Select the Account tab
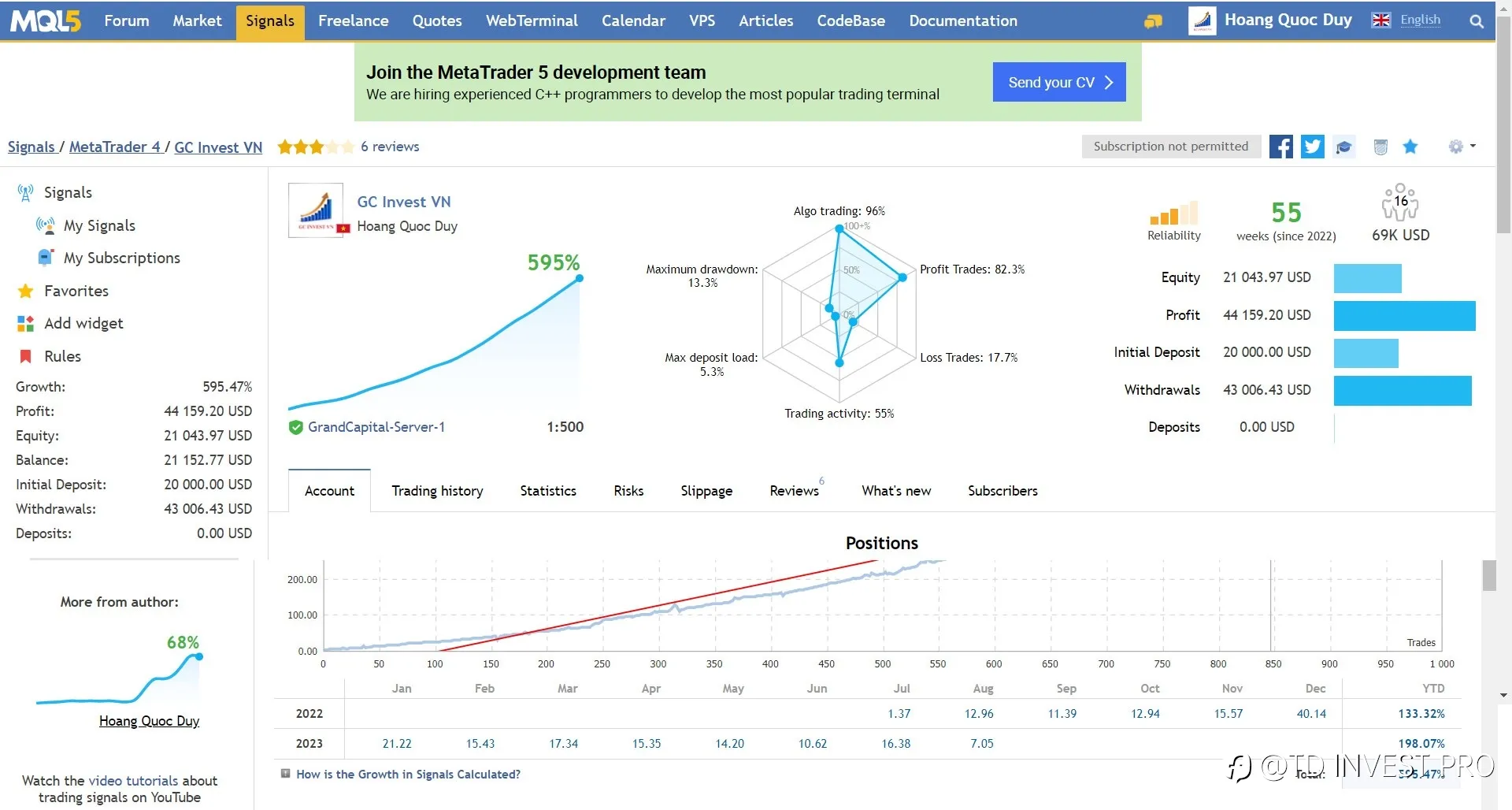 pyautogui.click(x=329, y=491)
